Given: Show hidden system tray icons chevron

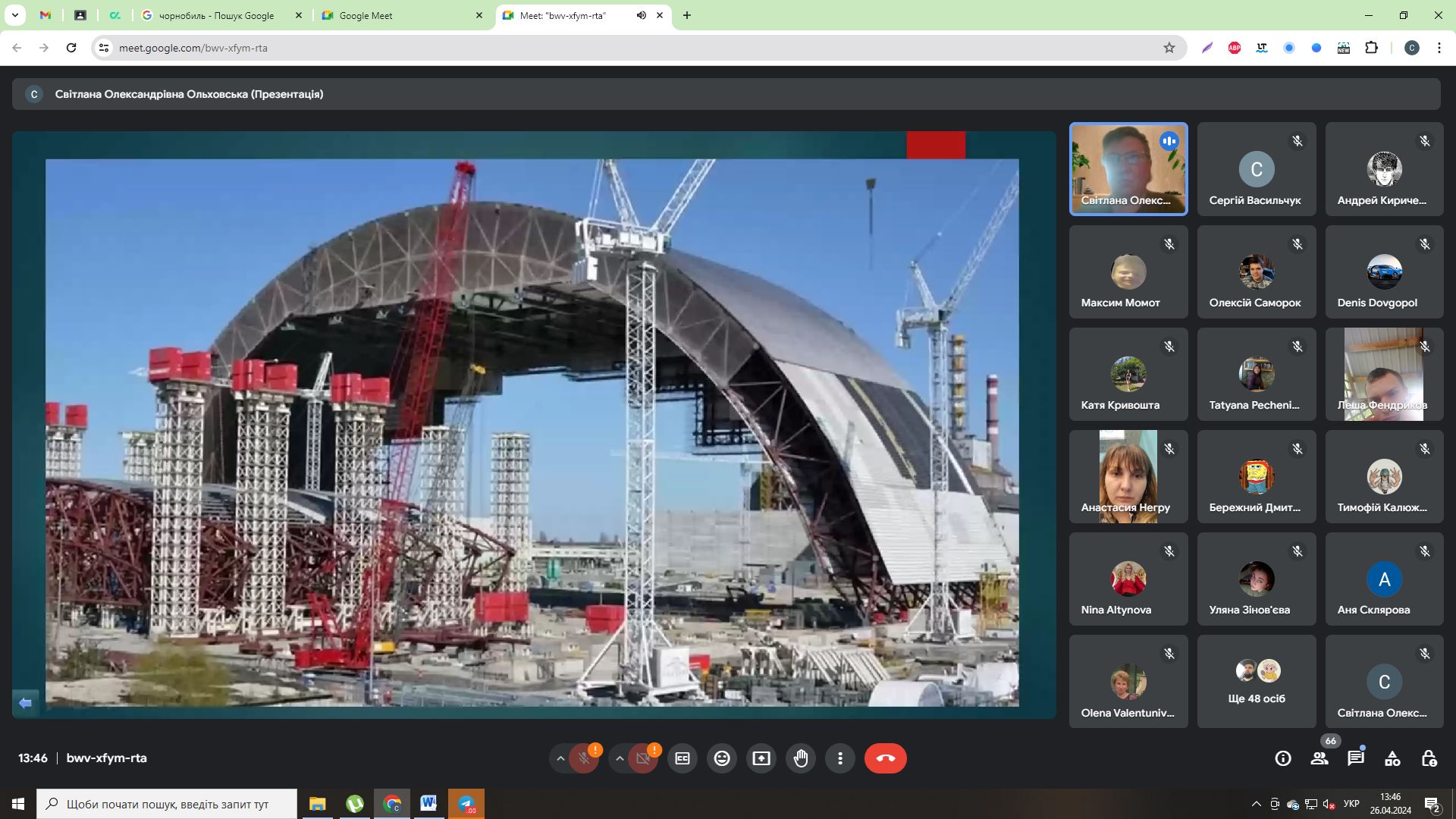Looking at the screenshot, I should coord(1256,804).
